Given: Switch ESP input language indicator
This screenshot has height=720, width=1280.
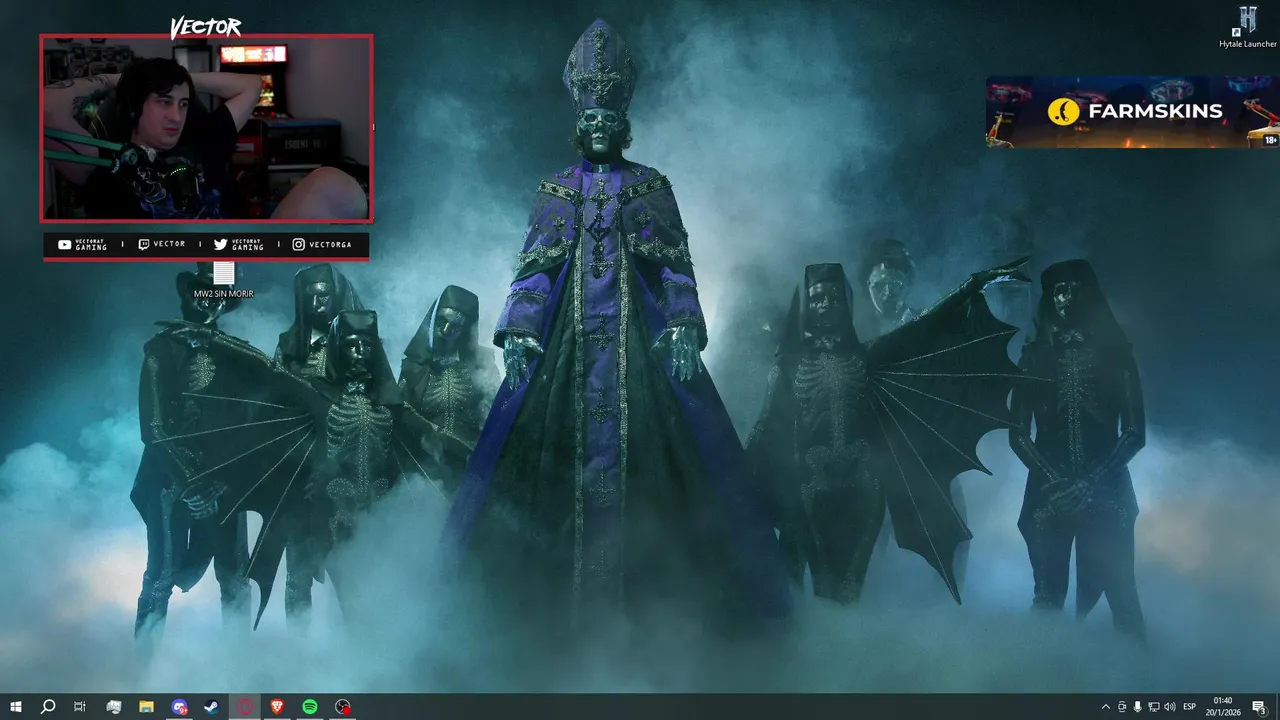Looking at the screenshot, I should click(x=1189, y=707).
